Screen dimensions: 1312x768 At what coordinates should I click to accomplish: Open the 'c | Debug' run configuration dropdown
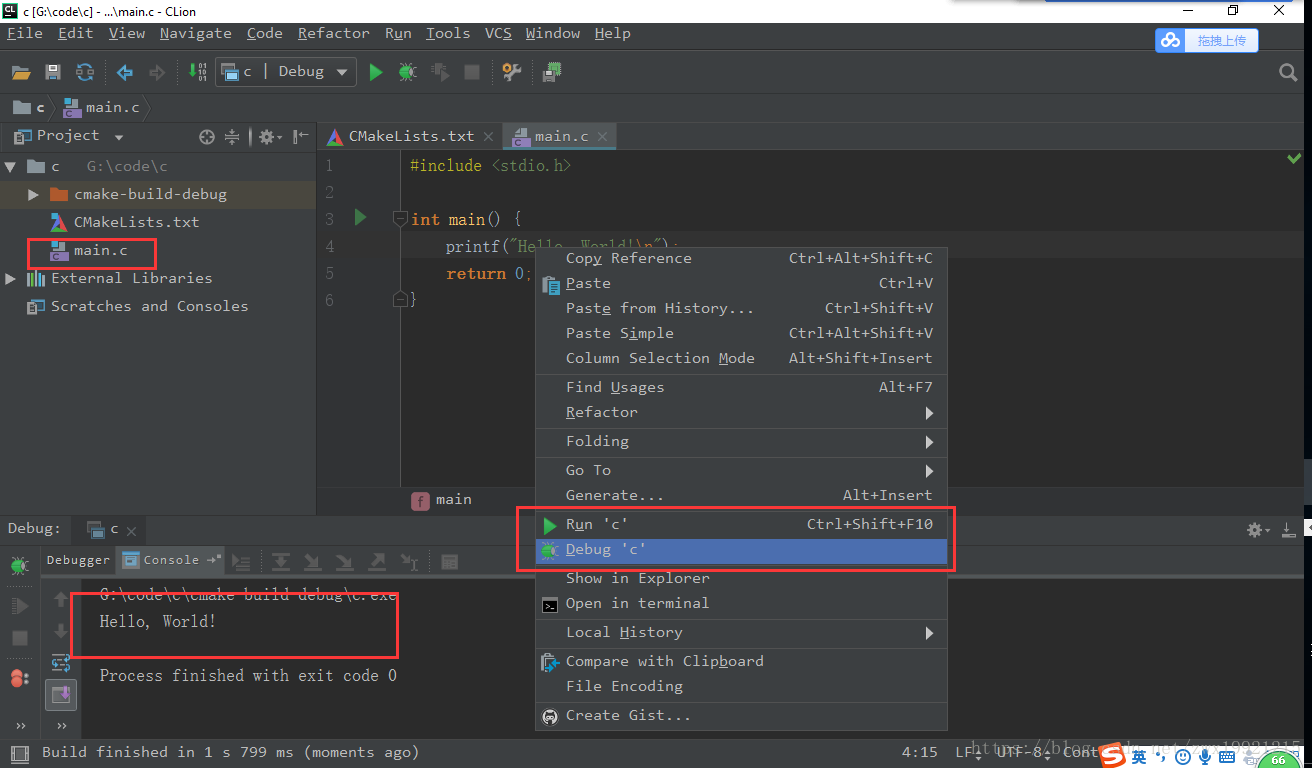pyautogui.click(x=287, y=72)
